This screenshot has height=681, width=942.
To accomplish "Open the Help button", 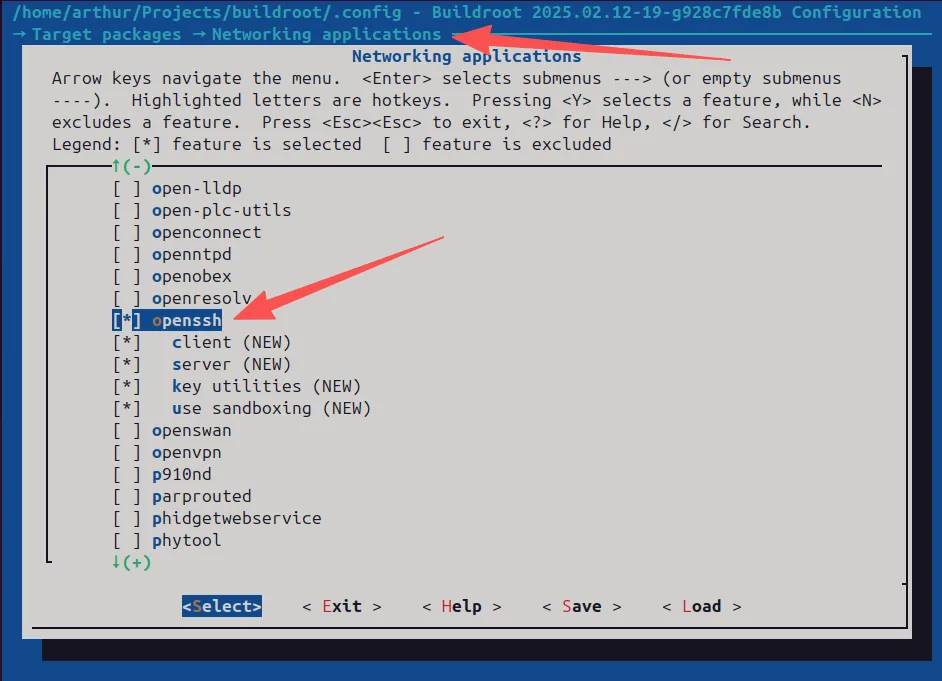I will coord(461,607).
